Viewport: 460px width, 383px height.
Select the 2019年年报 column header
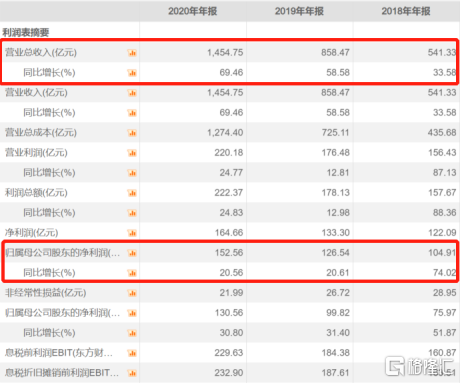click(x=299, y=11)
